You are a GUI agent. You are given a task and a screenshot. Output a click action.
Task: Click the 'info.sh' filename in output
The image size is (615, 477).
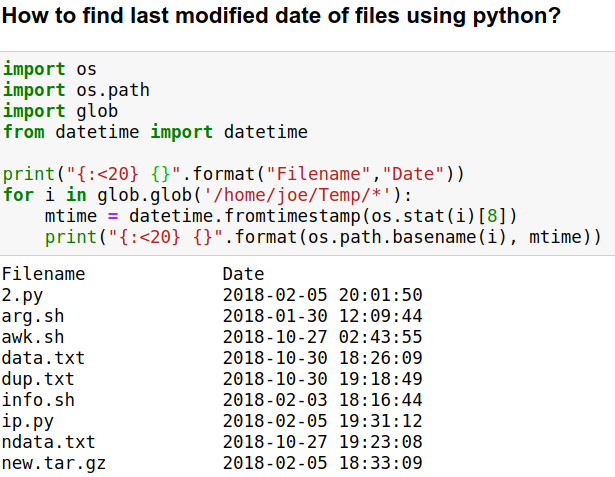point(38,400)
